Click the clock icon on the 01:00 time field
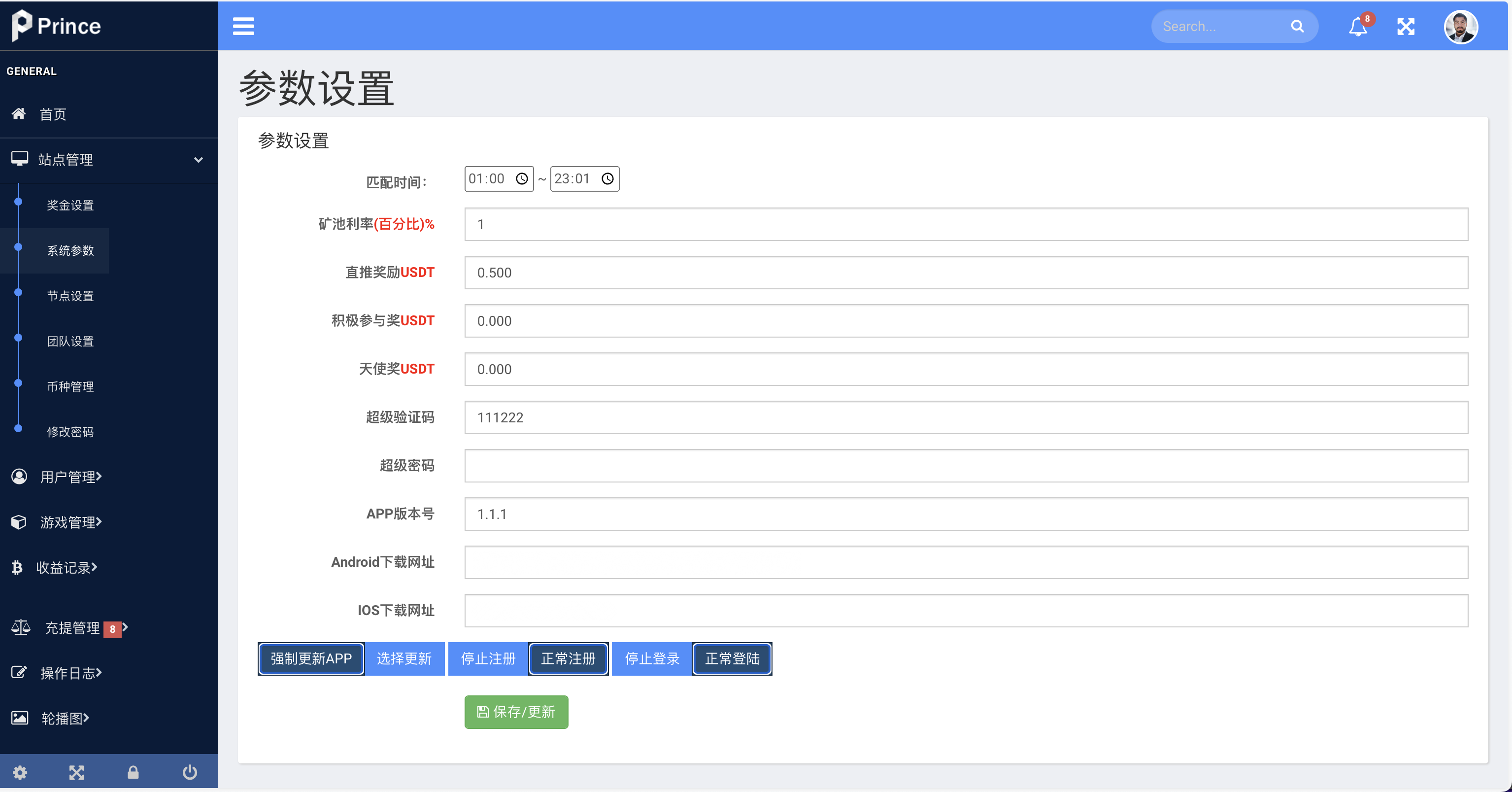 (522, 179)
